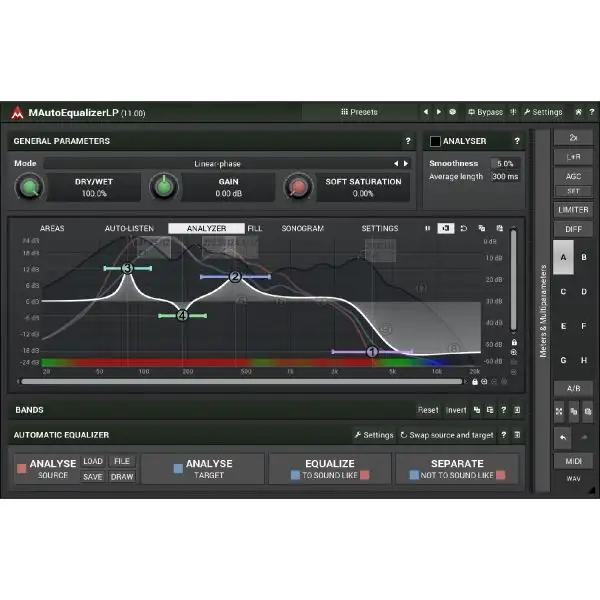Open the Presets browser
600x600 pixels.
click(x=359, y=112)
